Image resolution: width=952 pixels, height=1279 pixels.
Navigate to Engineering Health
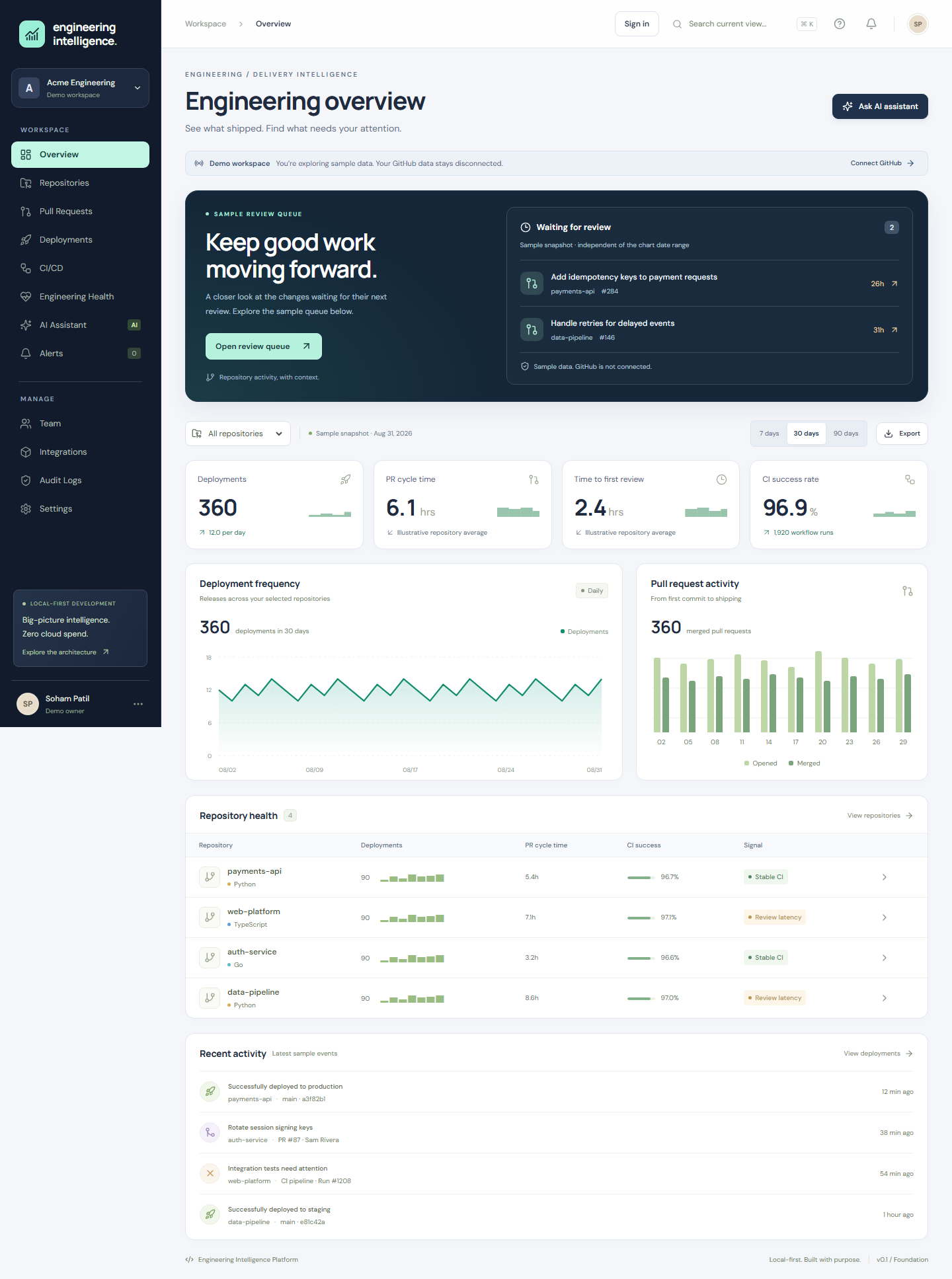[x=80, y=297]
